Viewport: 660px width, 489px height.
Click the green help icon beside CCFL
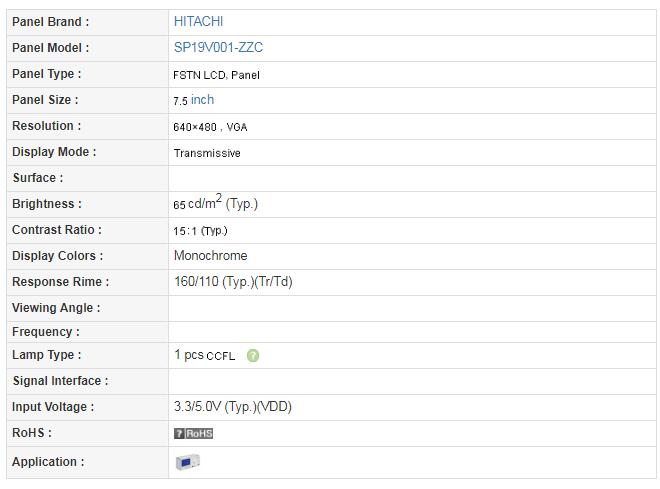tap(253, 355)
